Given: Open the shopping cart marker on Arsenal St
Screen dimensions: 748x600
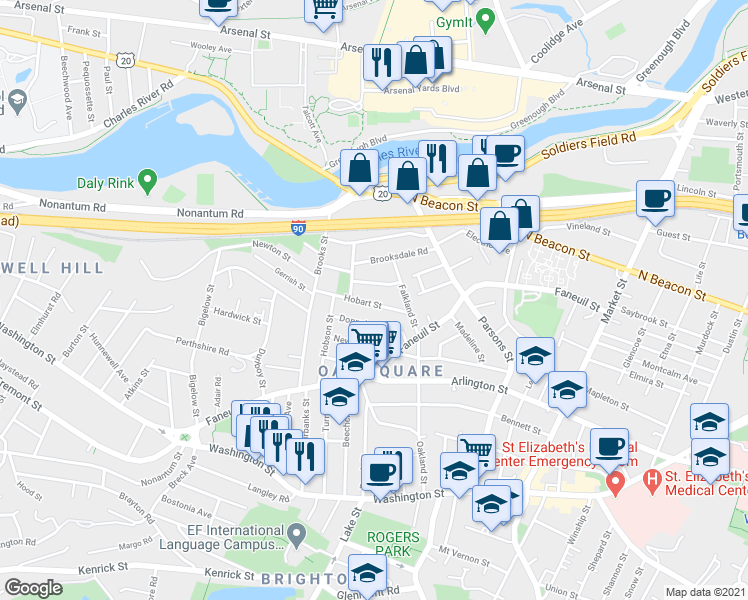Looking at the screenshot, I should click(323, 12).
